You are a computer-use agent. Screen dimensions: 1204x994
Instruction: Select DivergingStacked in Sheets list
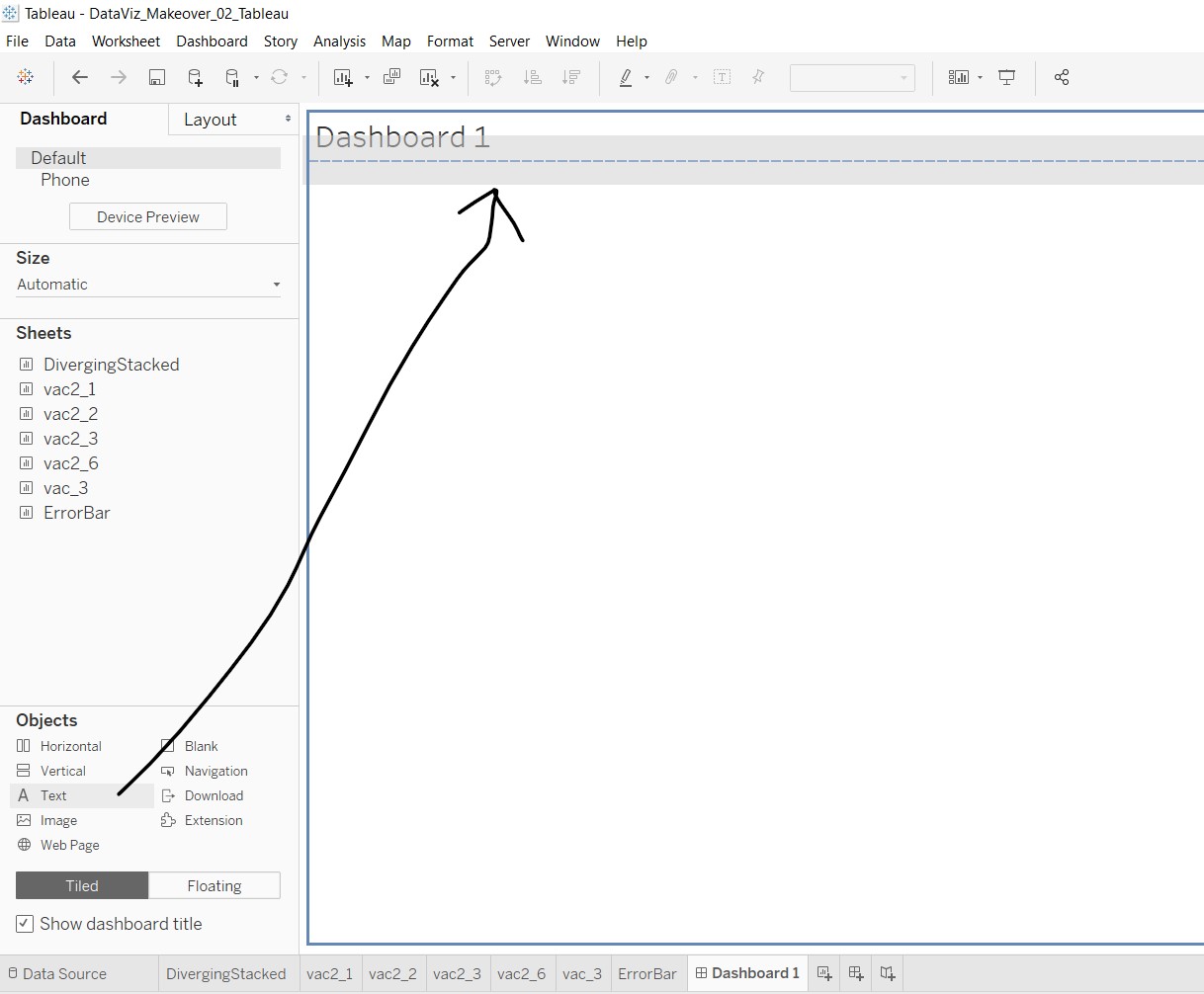click(111, 365)
